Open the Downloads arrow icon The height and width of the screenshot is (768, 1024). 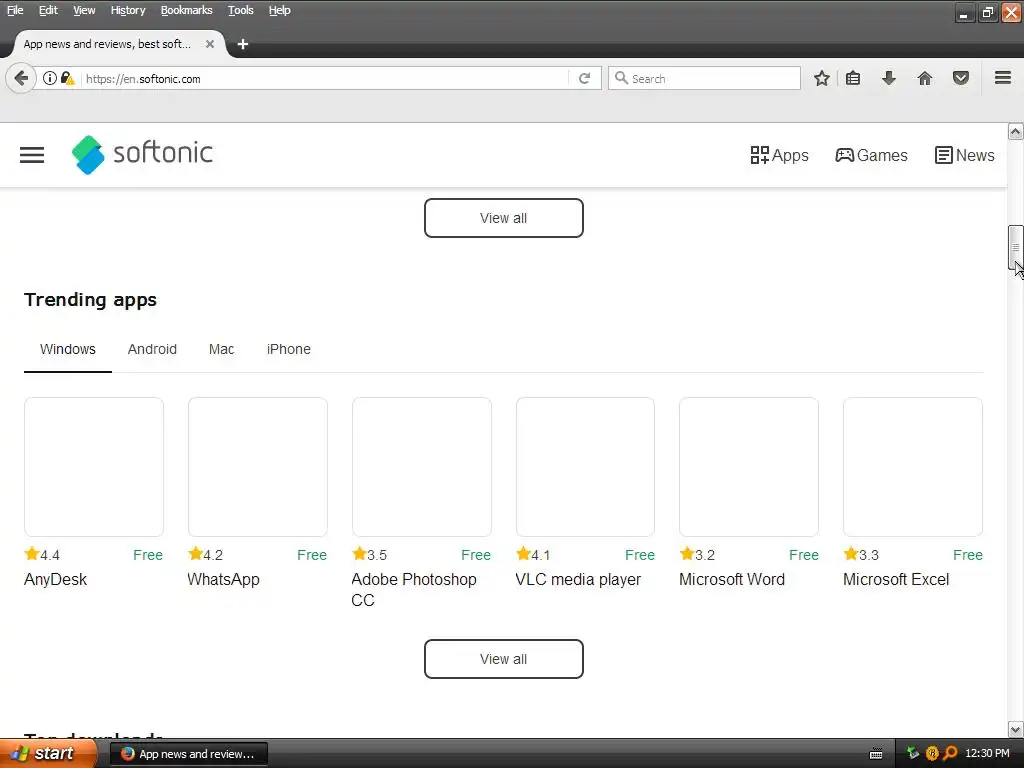click(x=889, y=78)
